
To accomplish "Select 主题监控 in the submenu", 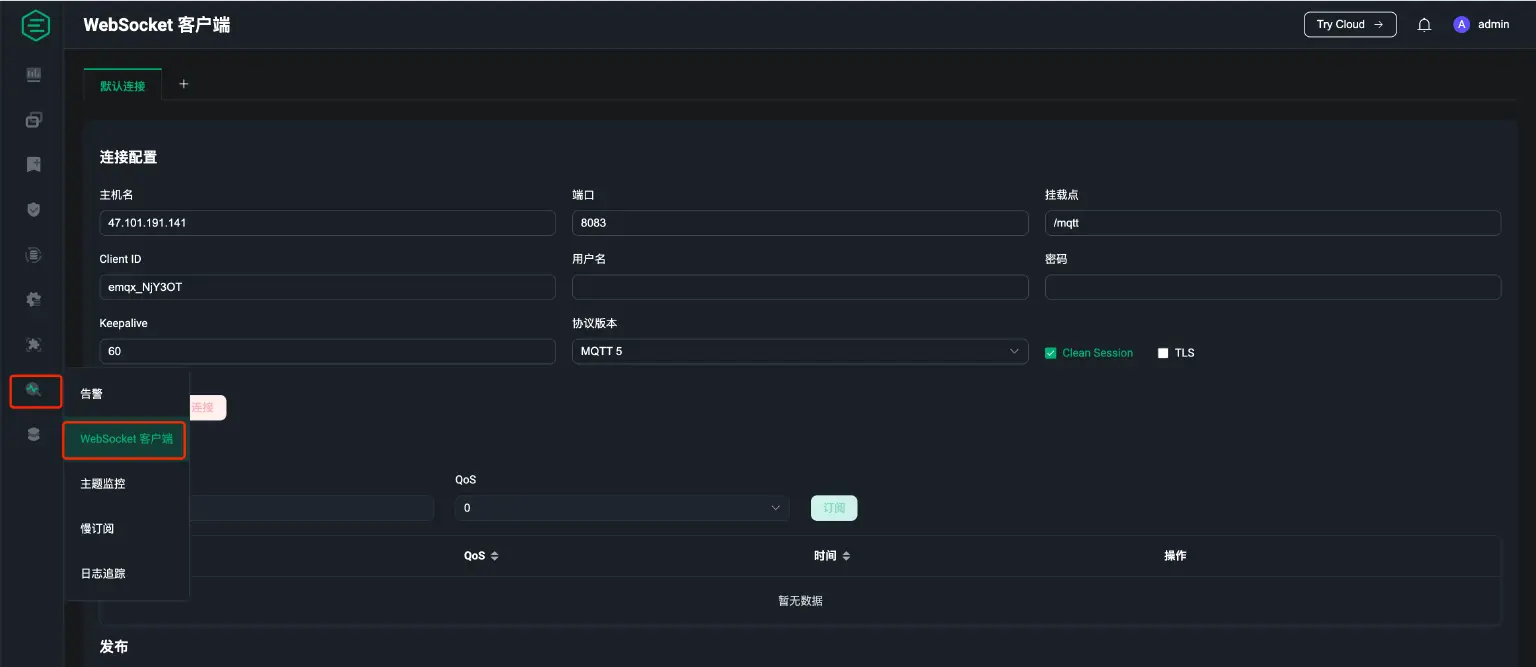I will [x=104, y=483].
